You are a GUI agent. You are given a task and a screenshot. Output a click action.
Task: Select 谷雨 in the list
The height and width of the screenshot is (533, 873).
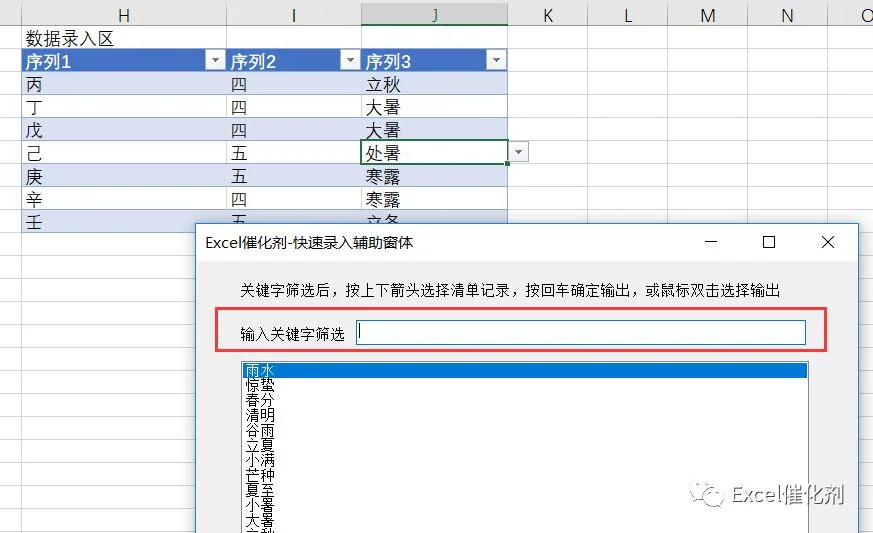[524, 430]
